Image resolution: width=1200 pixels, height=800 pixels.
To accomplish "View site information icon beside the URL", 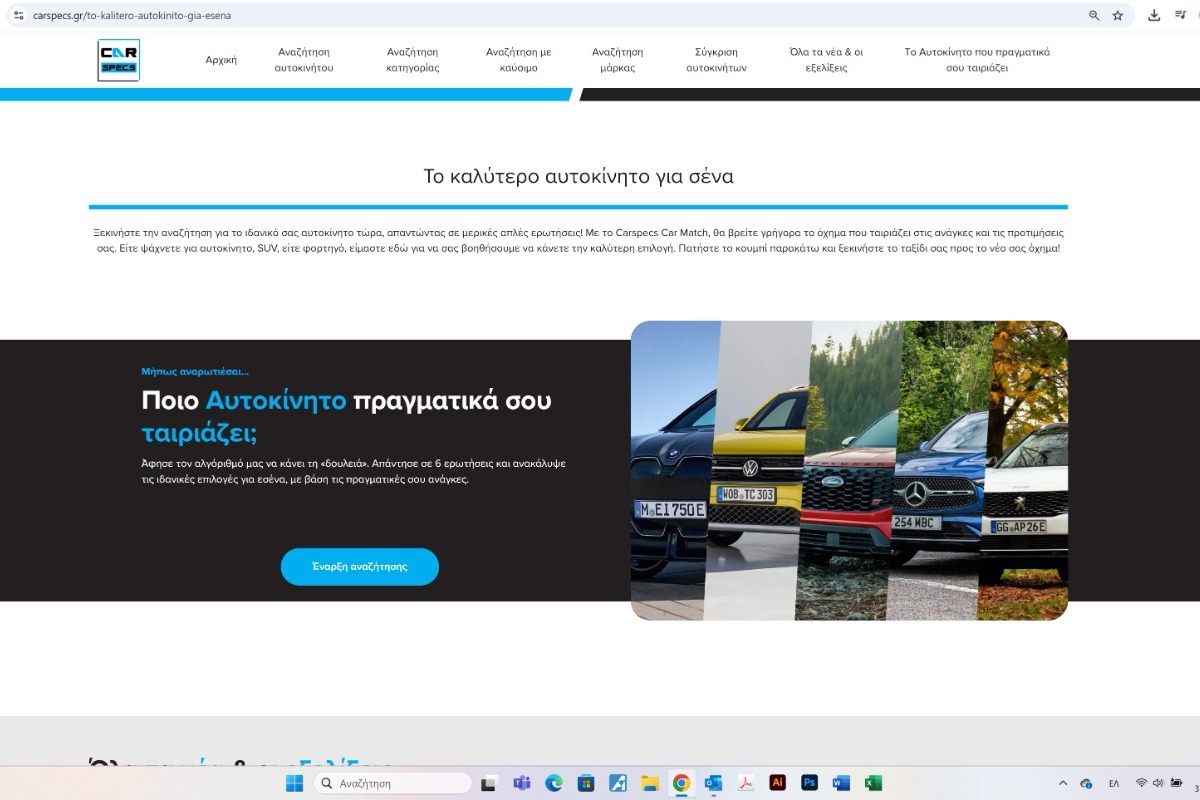I will pos(18,16).
